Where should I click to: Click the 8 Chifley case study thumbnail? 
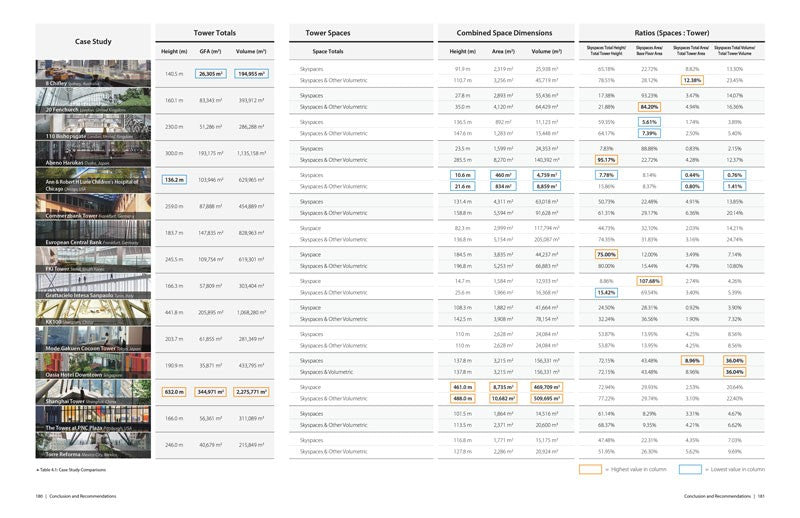93,73
